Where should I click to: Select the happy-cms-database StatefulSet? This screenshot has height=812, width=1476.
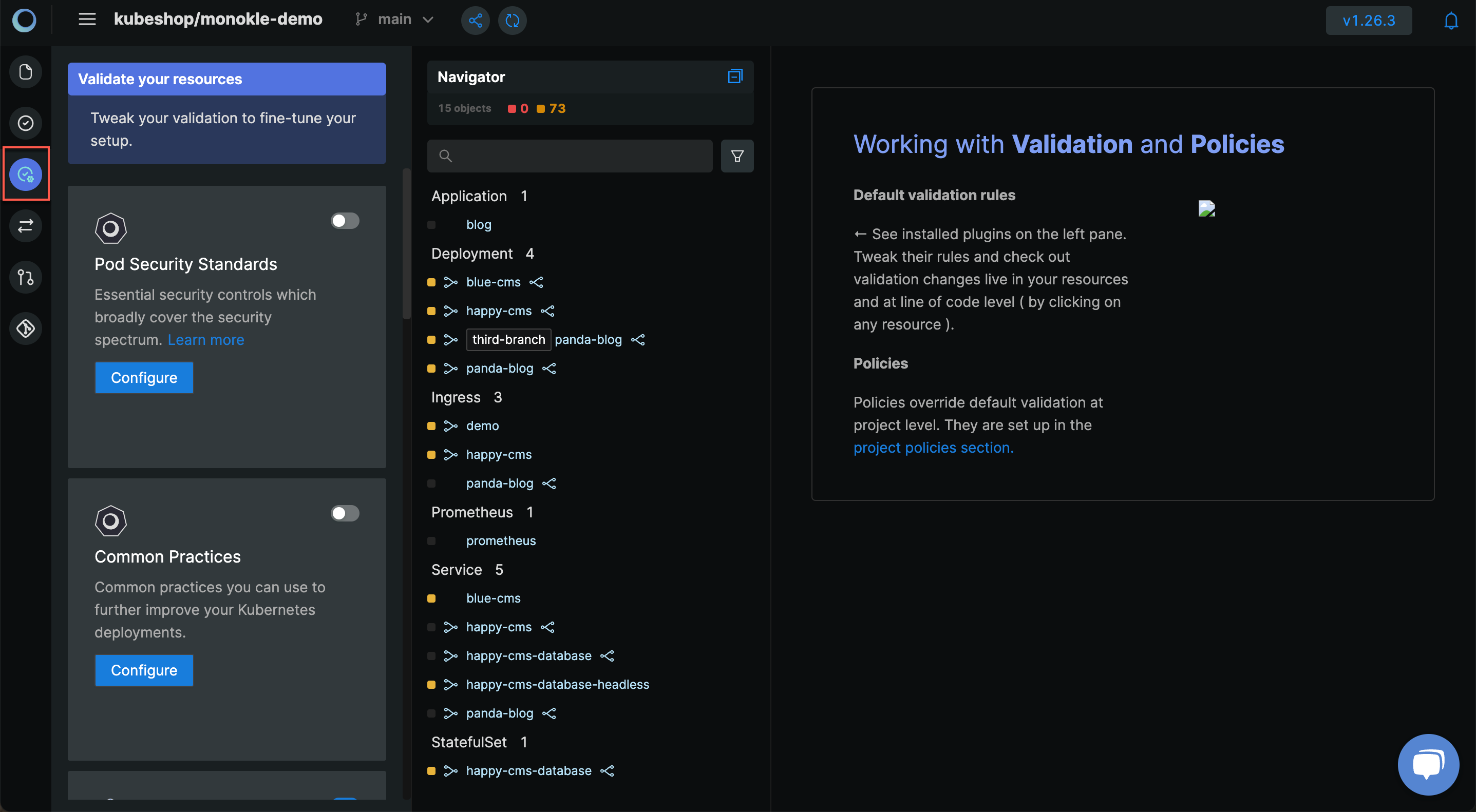[528, 771]
